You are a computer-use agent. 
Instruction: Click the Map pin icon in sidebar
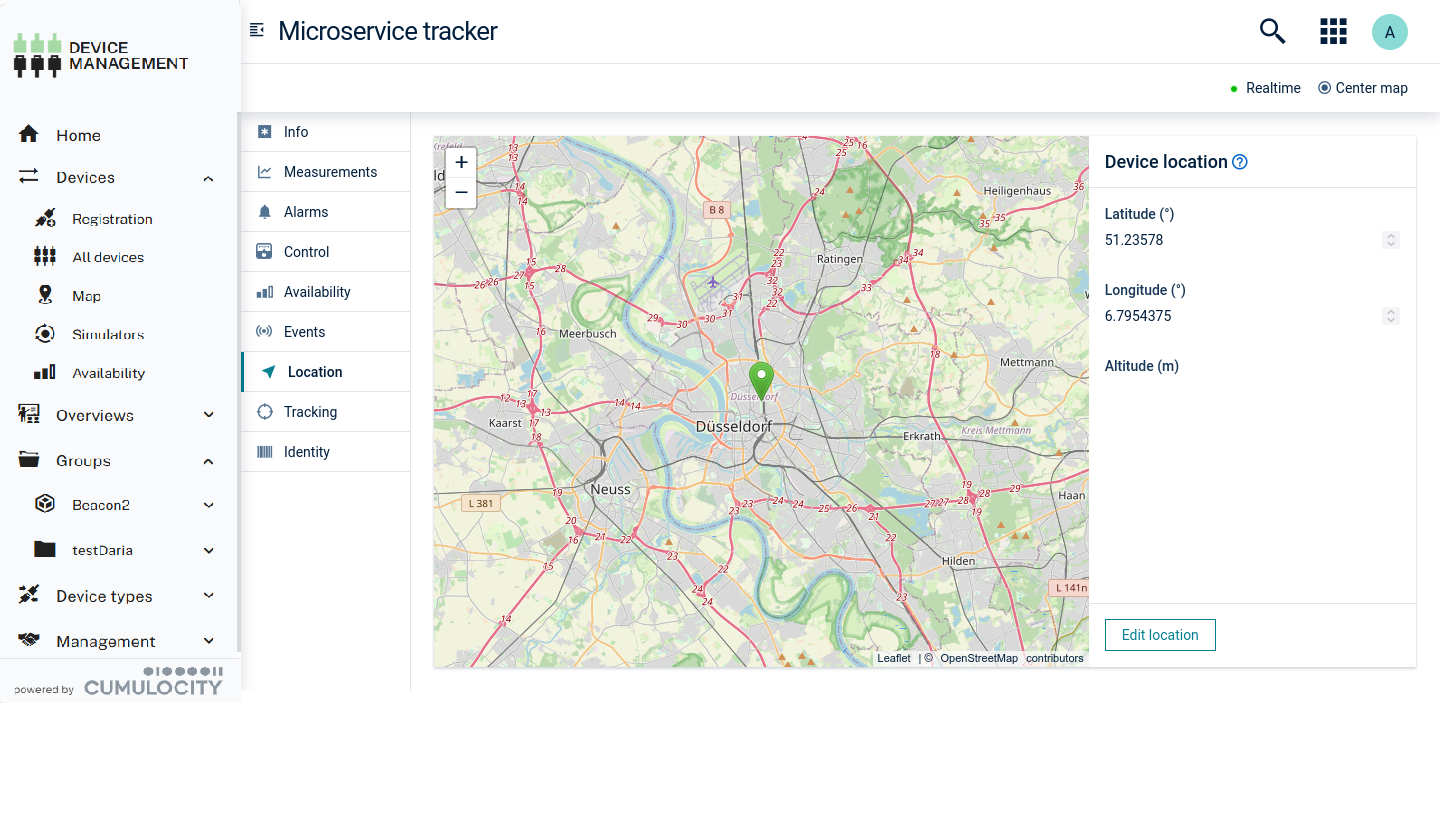pos(44,295)
